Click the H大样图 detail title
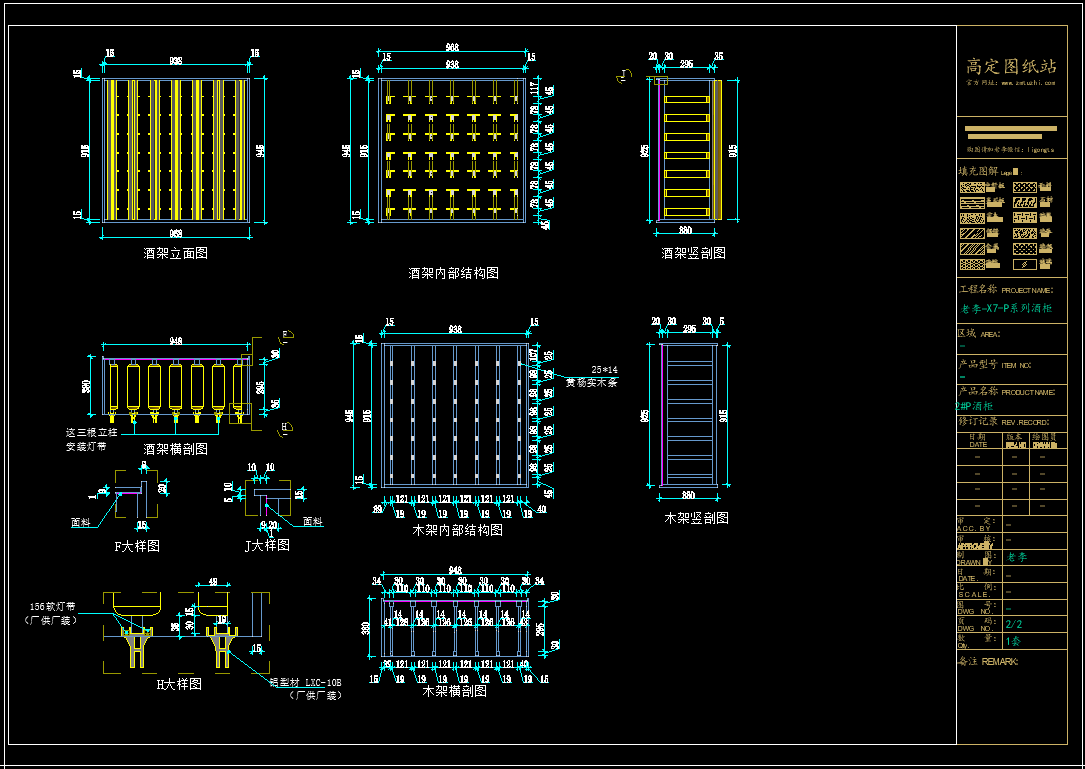This screenshot has height=769, width=1085. [179, 684]
